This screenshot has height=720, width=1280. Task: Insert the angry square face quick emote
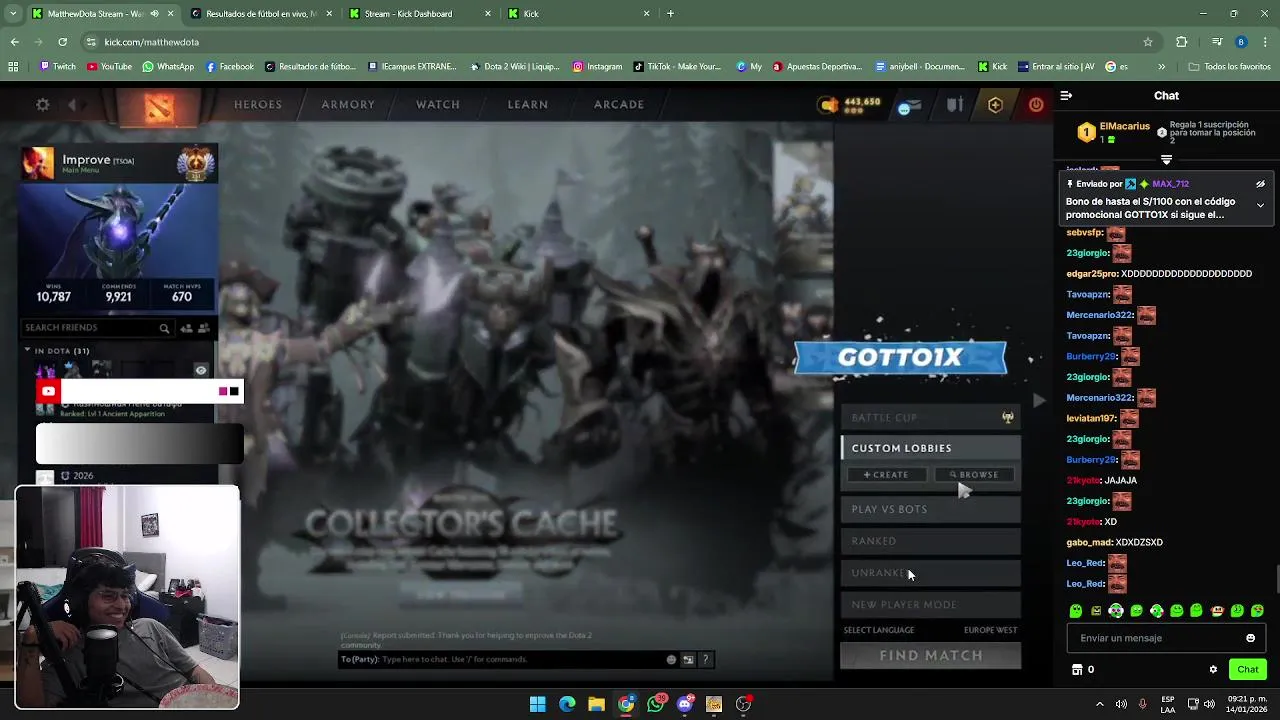(1096, 611)
